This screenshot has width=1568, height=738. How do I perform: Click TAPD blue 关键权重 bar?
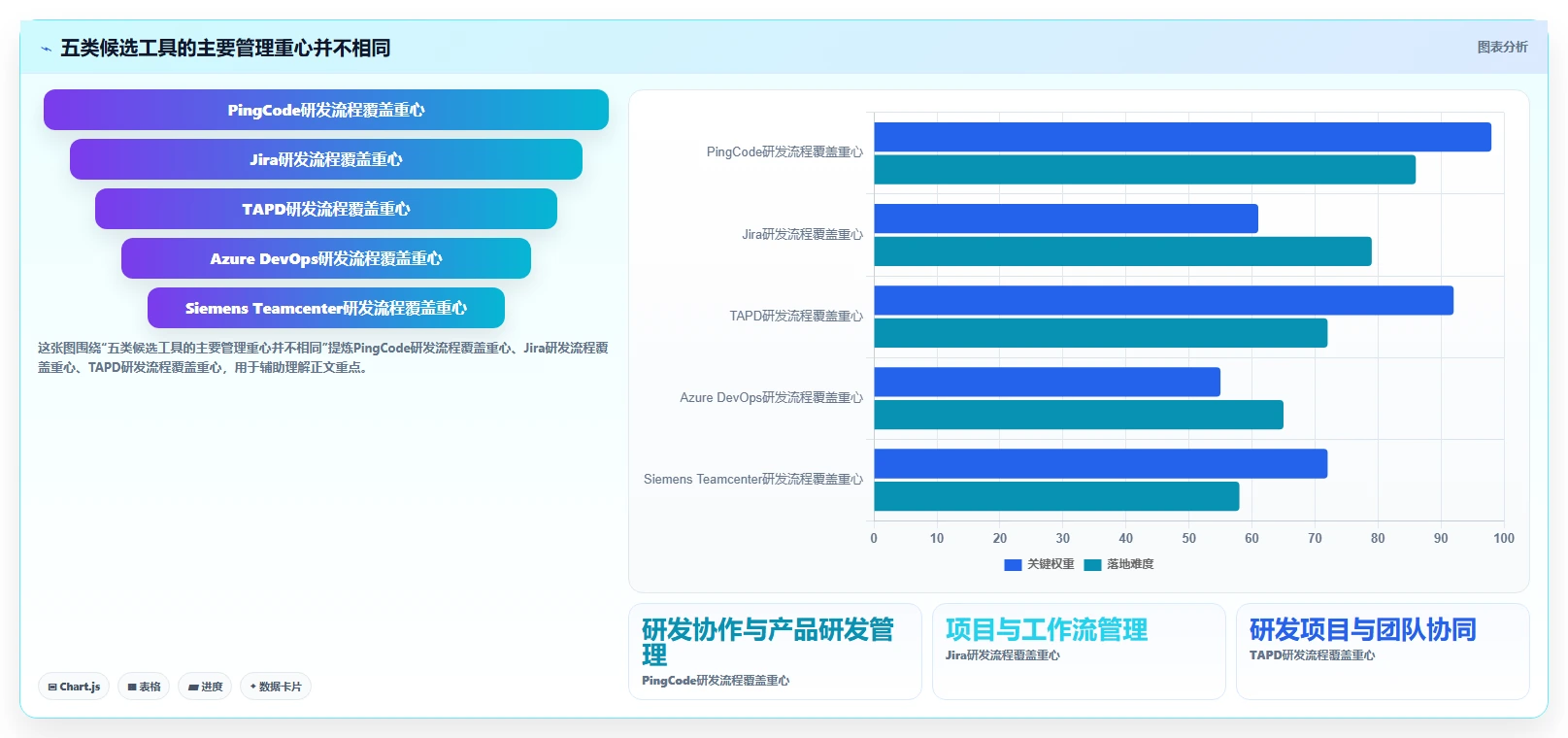[x=1164, y=300]
